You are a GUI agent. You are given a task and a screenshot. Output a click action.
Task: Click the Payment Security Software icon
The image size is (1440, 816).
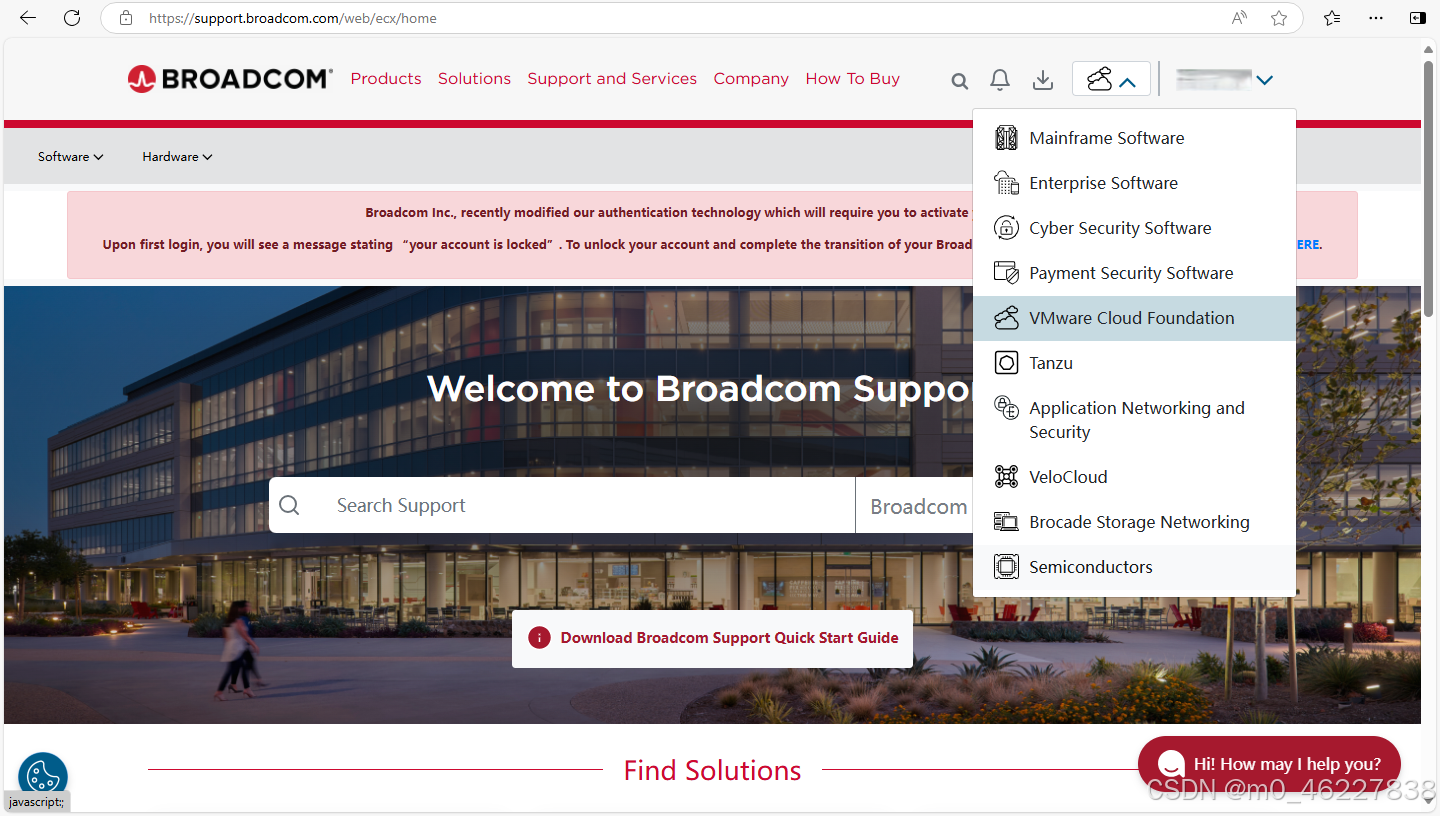(x=1006, y=273)
